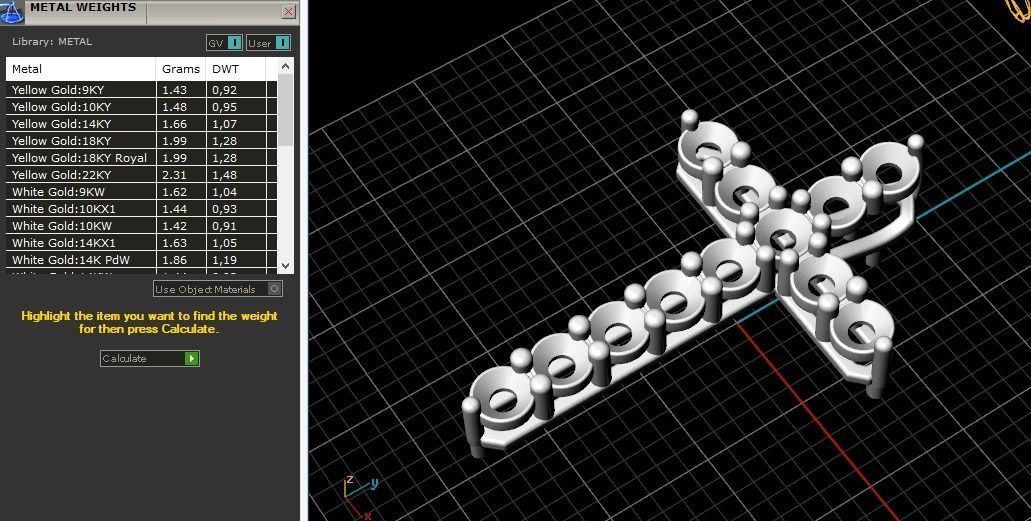
Task: Select the White Gold:14K PdW row
Action: click(x=141, y=260)
